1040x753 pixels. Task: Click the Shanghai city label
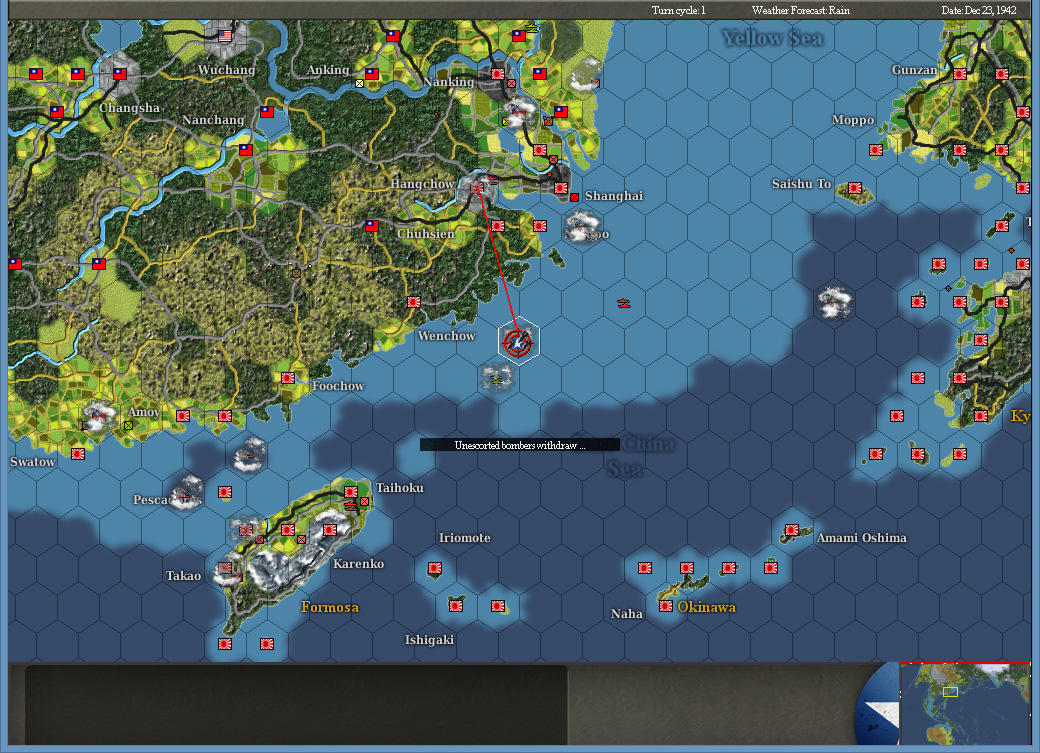point(614,196)
